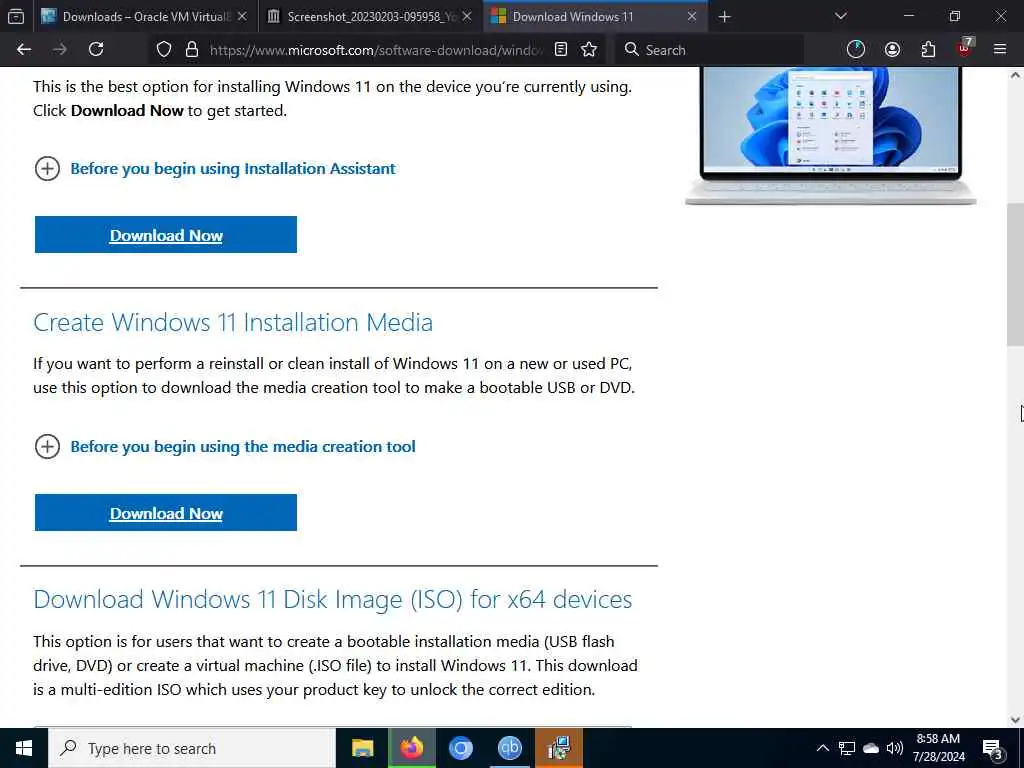Viewport: 1024px width, 768px height.
Task: Open the Firefox hamburger menu
Action: (1000, 50)
